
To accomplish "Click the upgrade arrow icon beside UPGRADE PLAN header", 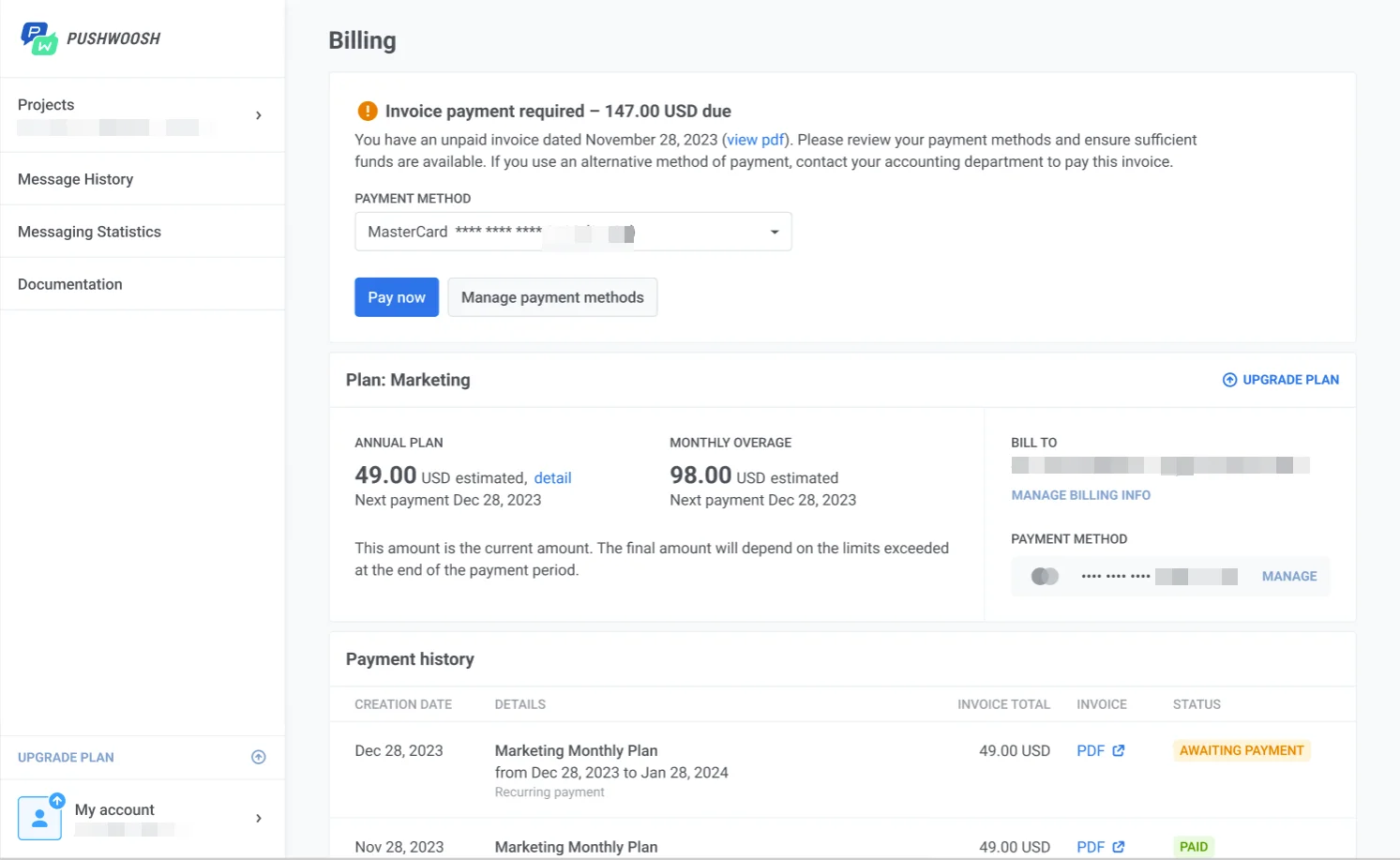I will click(1229, 380).
